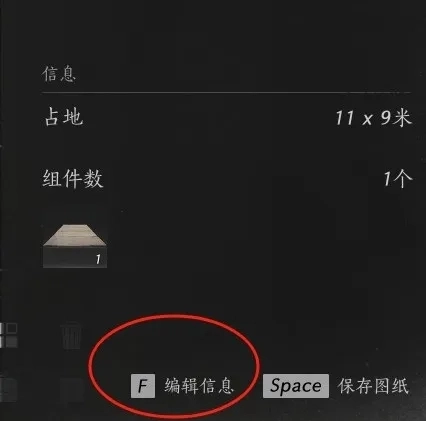This screenshot has width=426, height=421.
Task: Click the dim icon below the grid icon
Action: pyautogui.click(x=8, y=389)
